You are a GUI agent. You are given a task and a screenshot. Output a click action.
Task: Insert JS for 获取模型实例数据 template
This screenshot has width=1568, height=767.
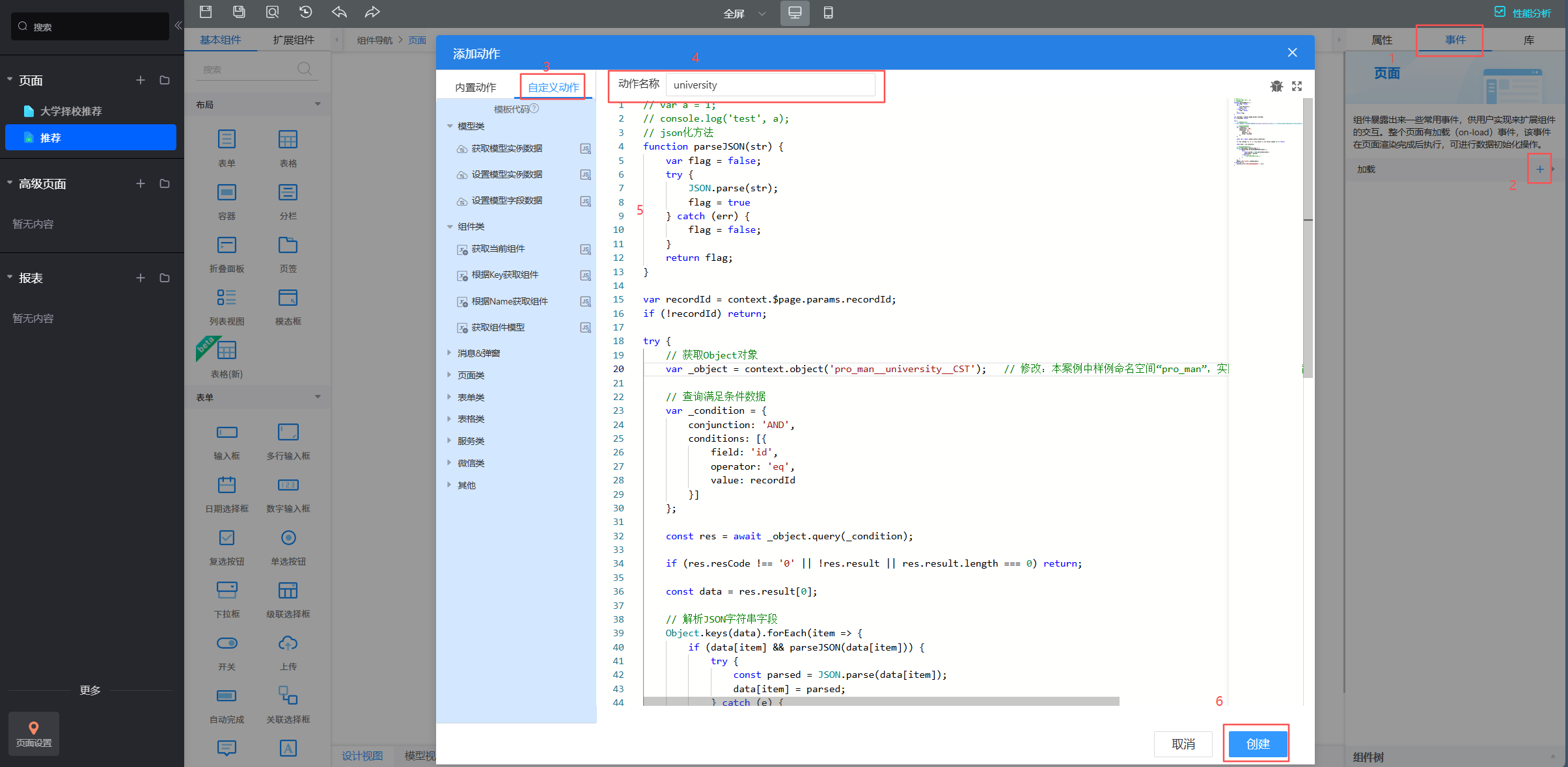(x=585, y=149)
